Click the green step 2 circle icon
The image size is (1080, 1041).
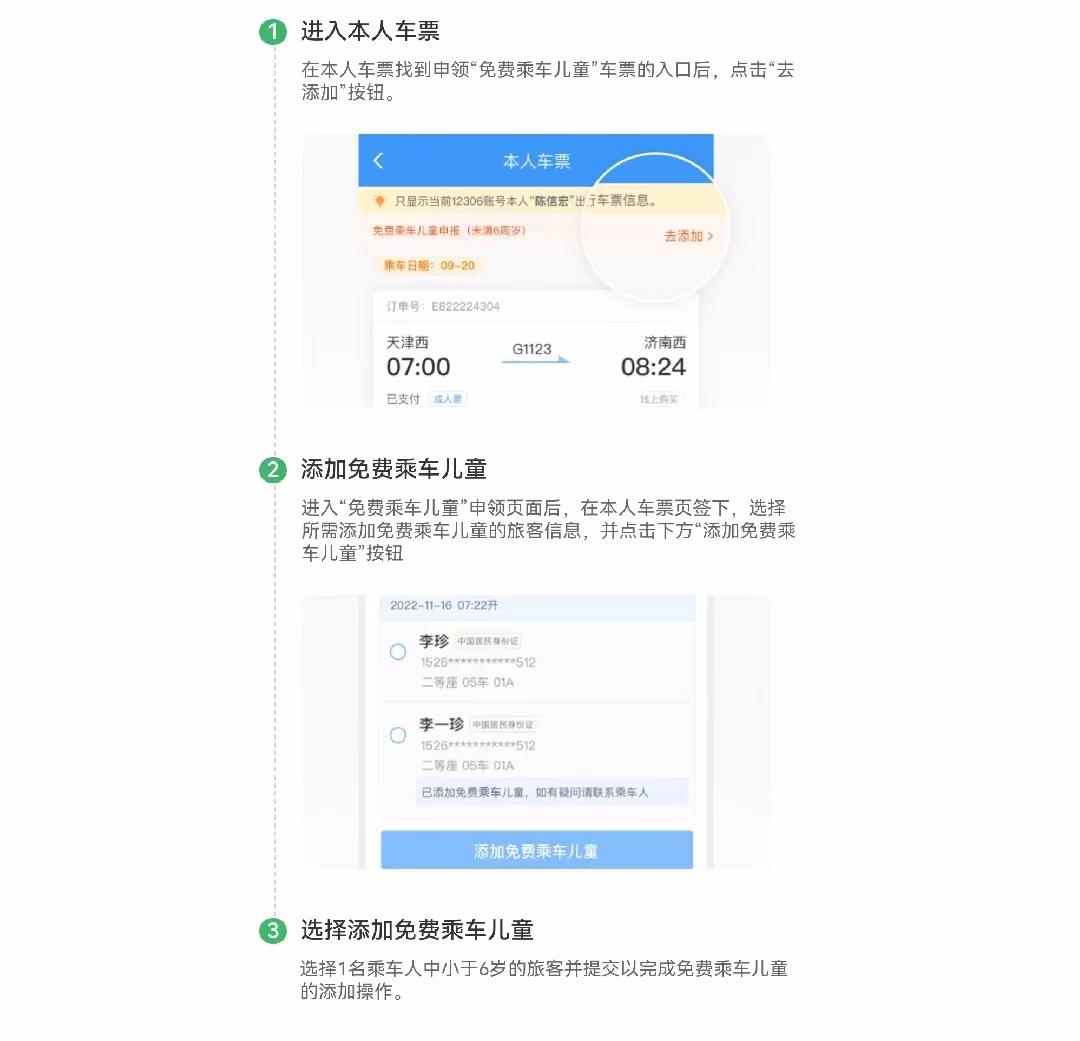tap(273, 470)
